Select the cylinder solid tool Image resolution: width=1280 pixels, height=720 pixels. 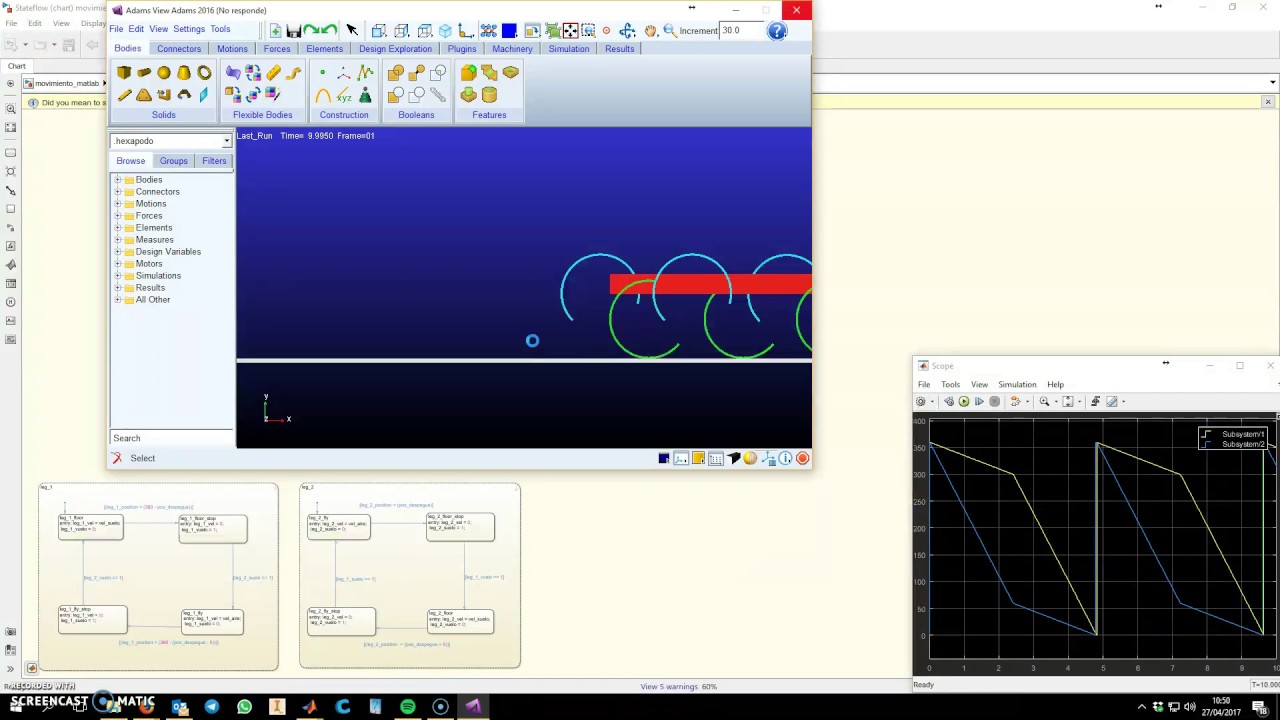point(144,73)
